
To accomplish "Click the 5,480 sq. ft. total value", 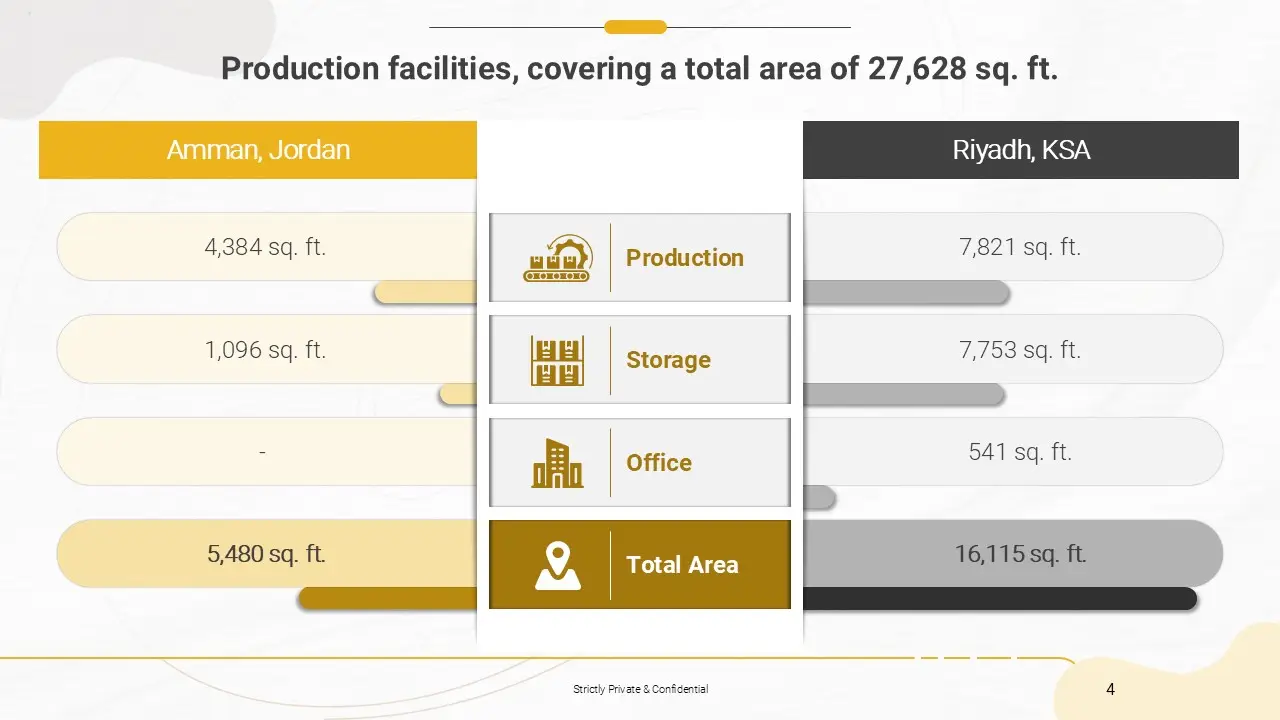I will (x=266, y=554).
